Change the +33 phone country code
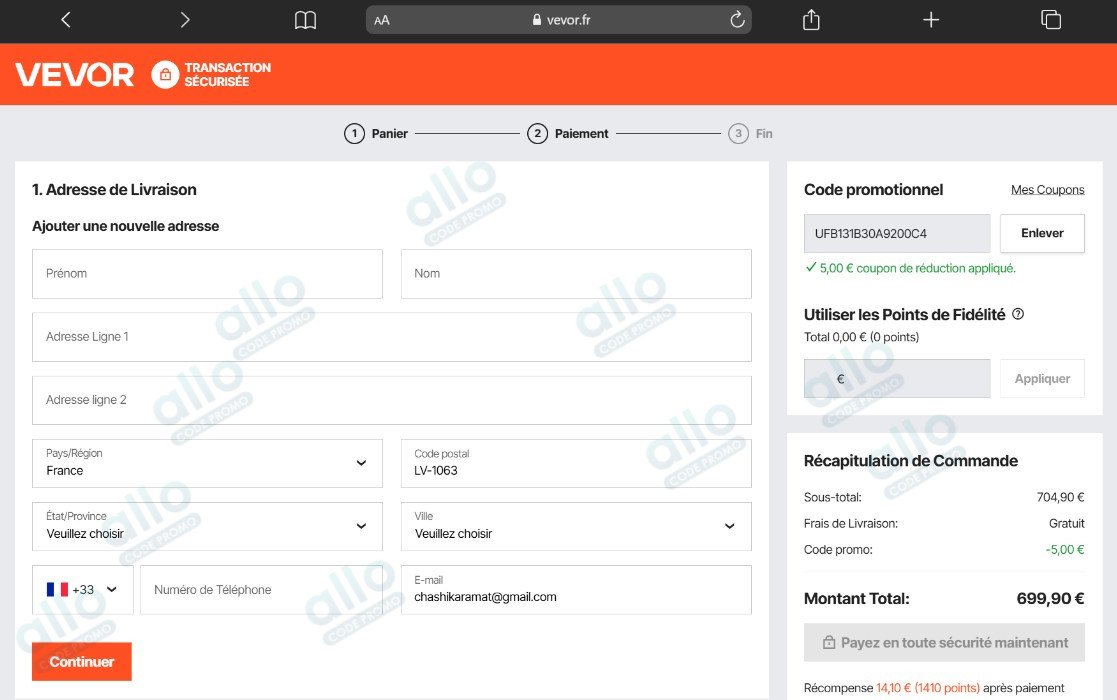The height and width of the screenshot is (700, 1117). pyautogui.click(x=83, y=590)
